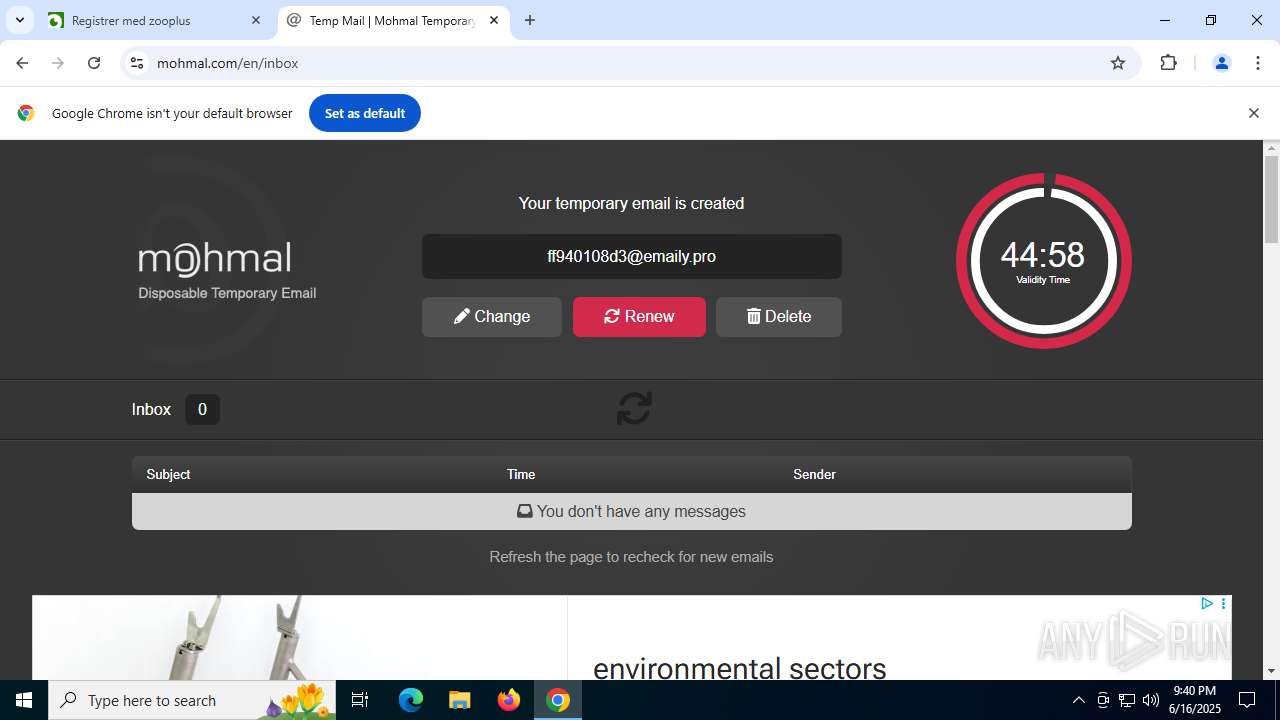Click the page vertical scrollbar thumb
Screen dimensions: 1280x720
point(1271,199)
